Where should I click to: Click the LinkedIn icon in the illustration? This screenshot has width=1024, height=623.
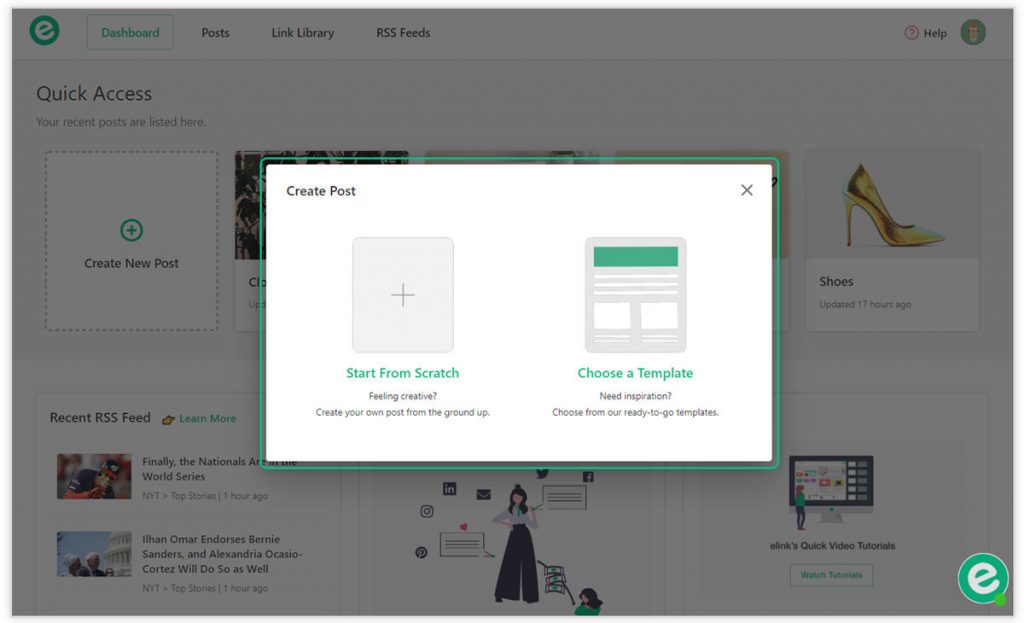450,489
